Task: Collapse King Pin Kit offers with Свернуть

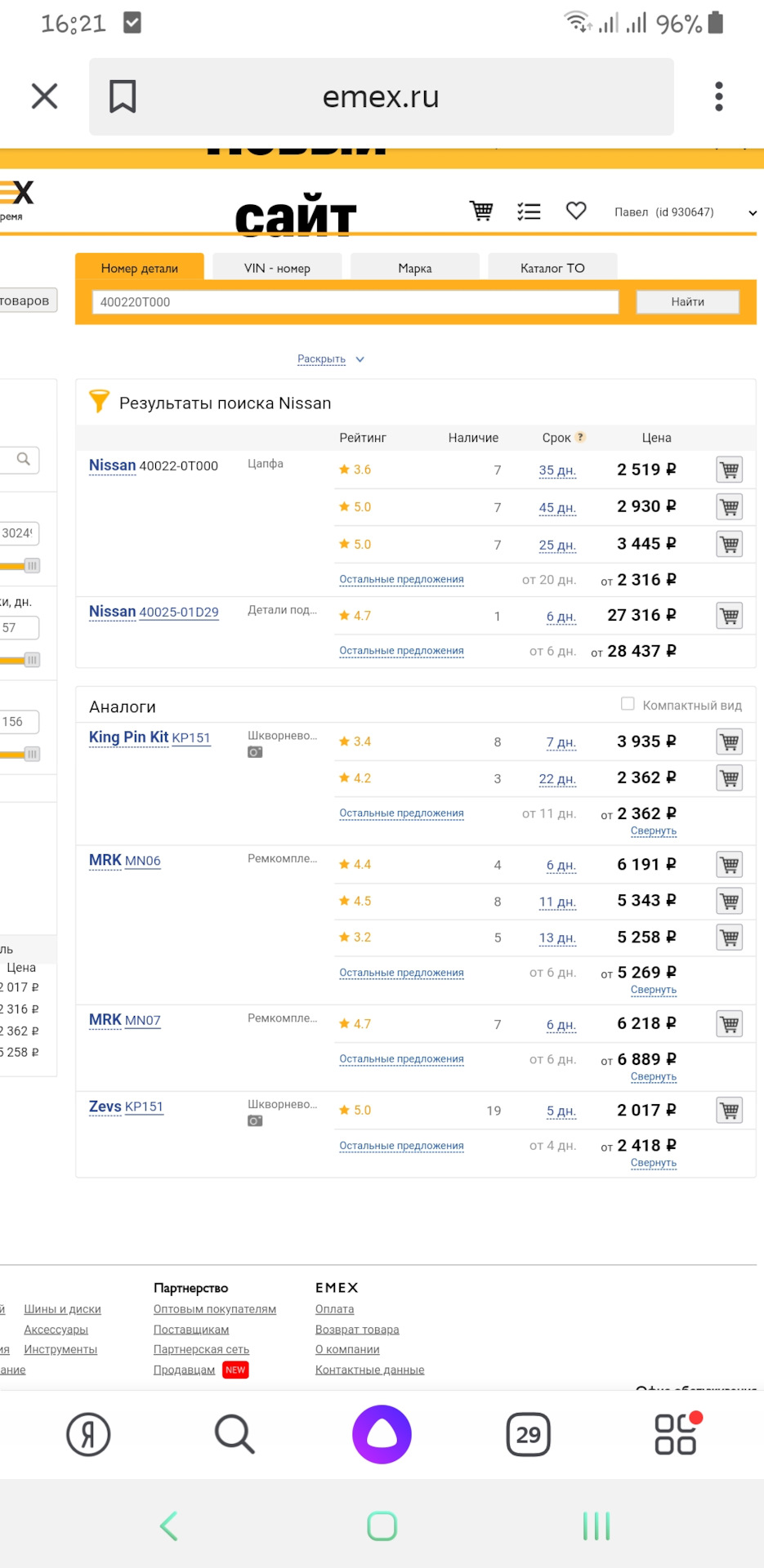Action: click(x=654, y=831)
